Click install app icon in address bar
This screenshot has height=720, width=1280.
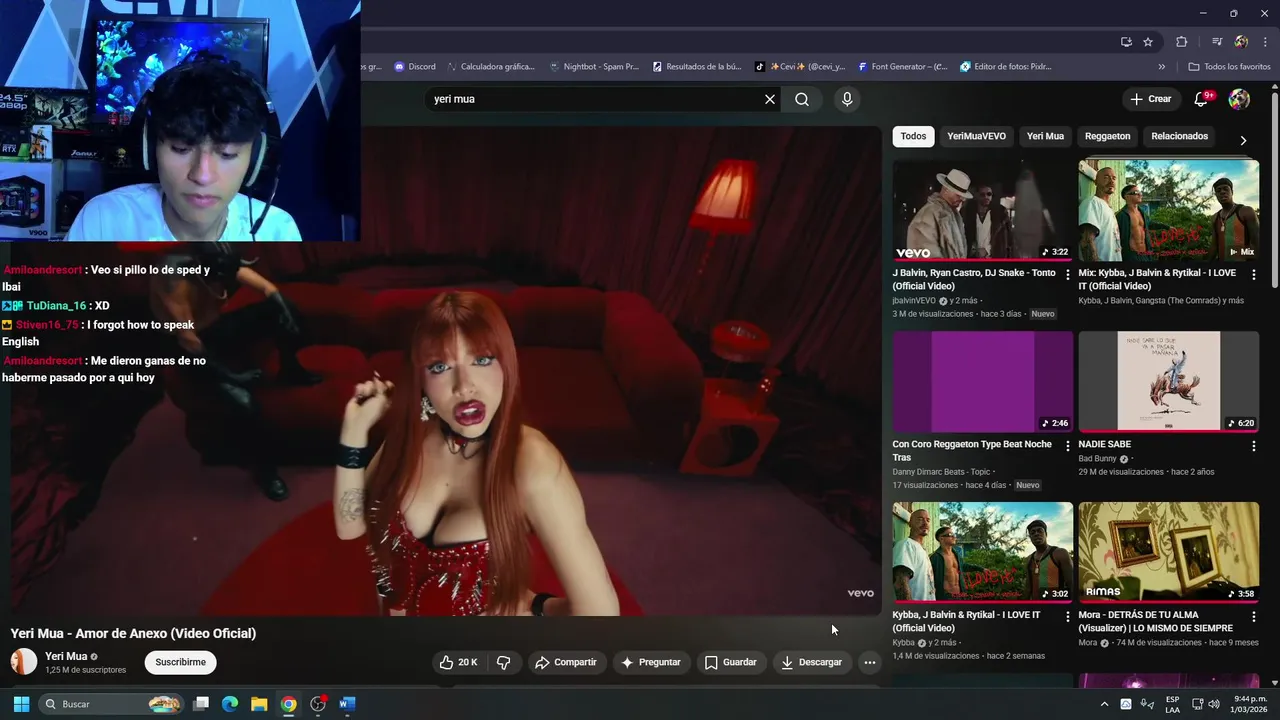point(1126,42)
